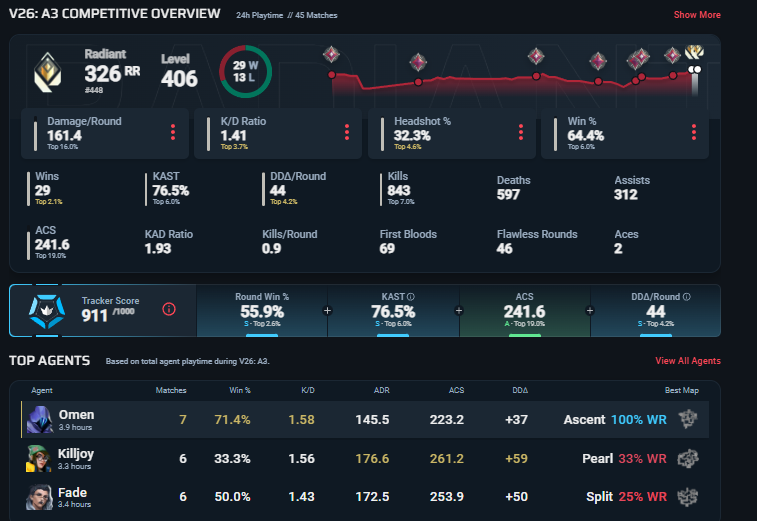This screenshot has height=521, width=757.
Task: Click the 326 RR rating text
Action: 112,73
